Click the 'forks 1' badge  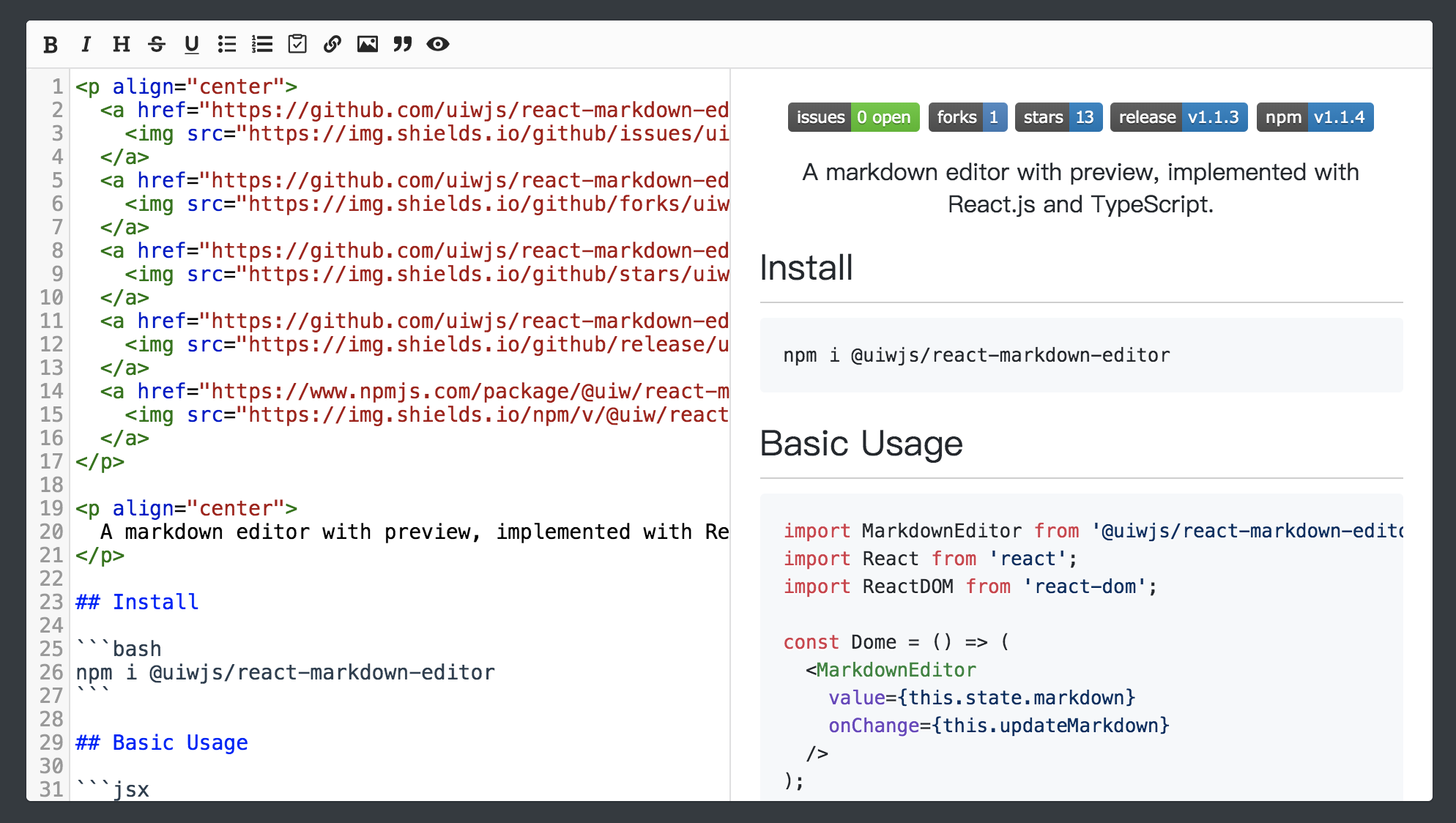[967, 116]
